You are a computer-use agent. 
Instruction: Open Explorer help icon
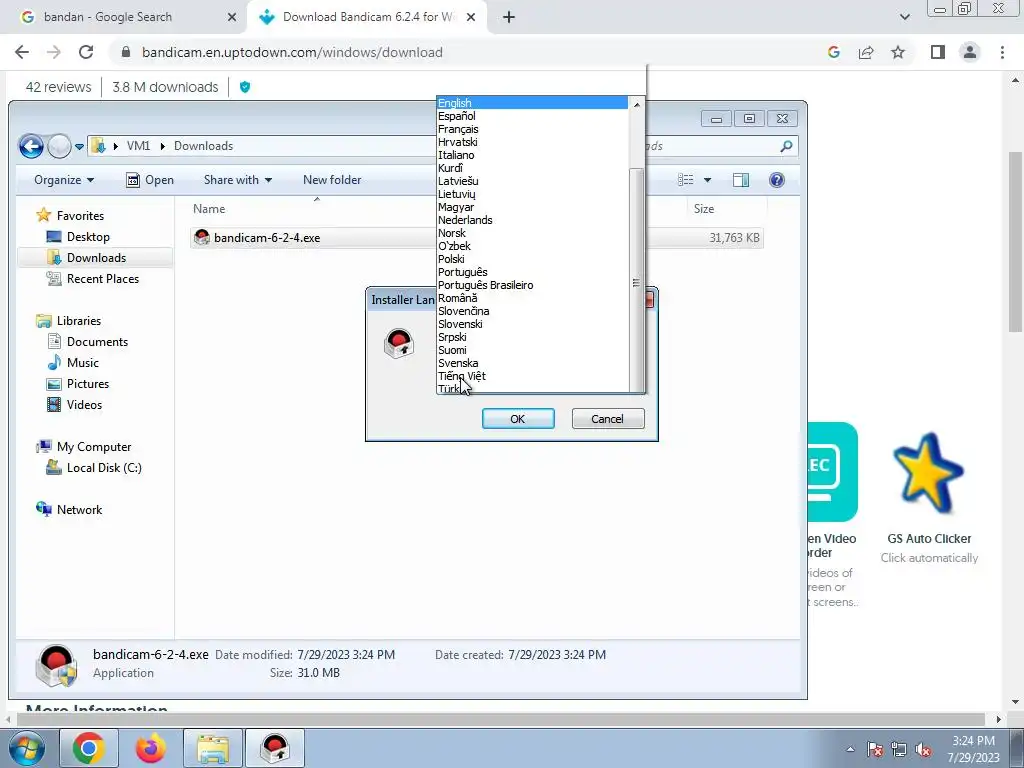point(776,180)
